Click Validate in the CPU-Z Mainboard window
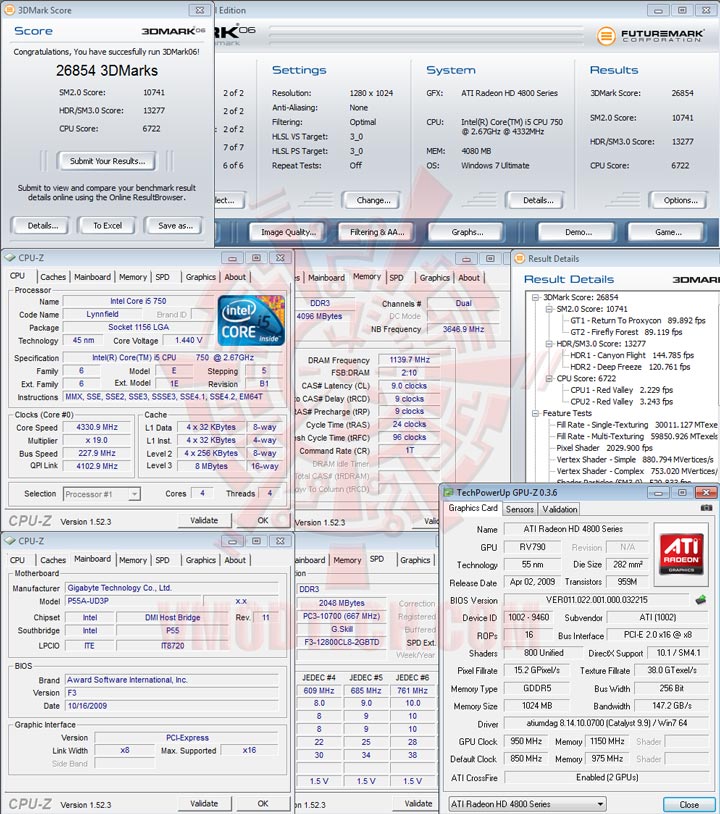Image resolution: width=720 pixels, height=814 pixels. pyautogui.click(x=204, y=804)
